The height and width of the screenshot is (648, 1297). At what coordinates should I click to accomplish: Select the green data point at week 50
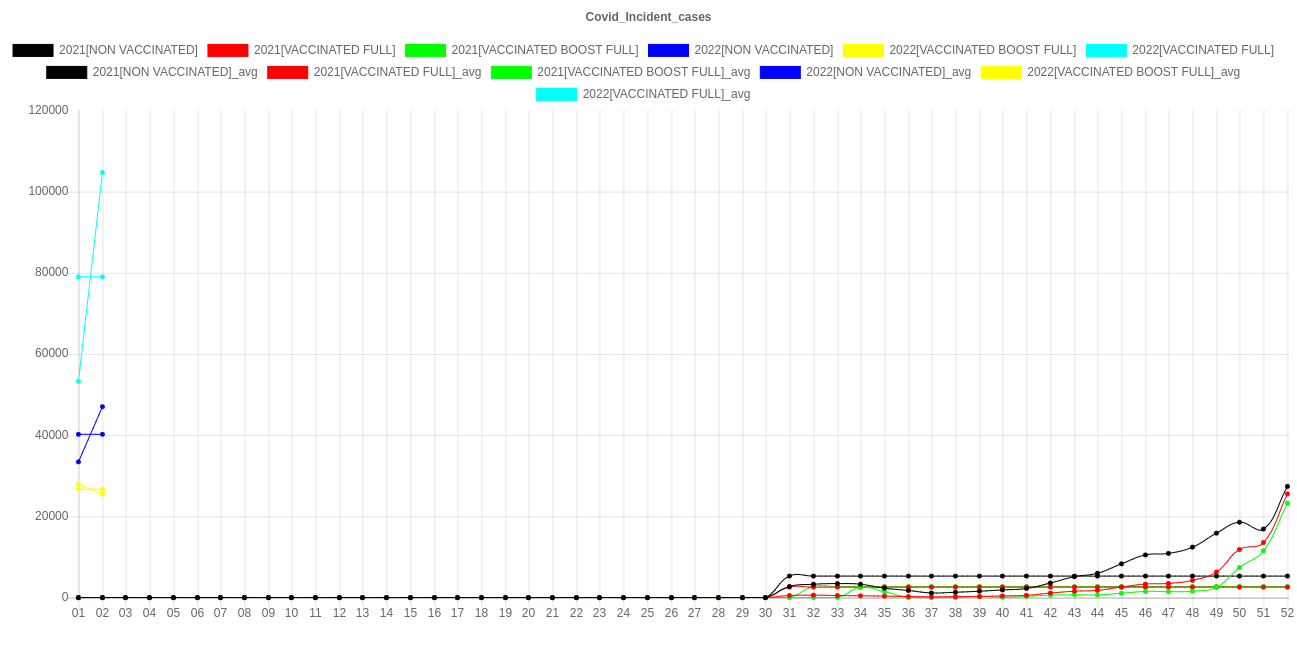point(1239,568)
